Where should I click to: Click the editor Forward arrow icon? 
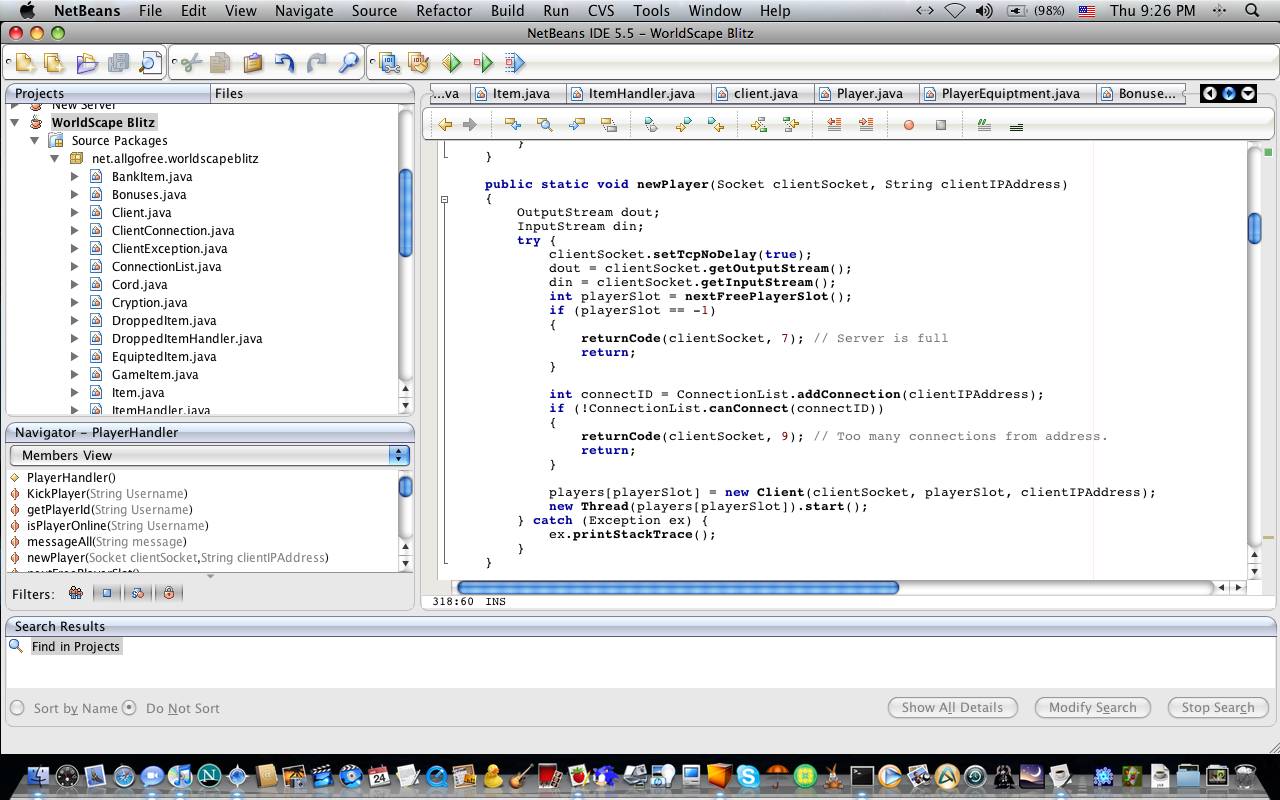(x=469, y=125)
